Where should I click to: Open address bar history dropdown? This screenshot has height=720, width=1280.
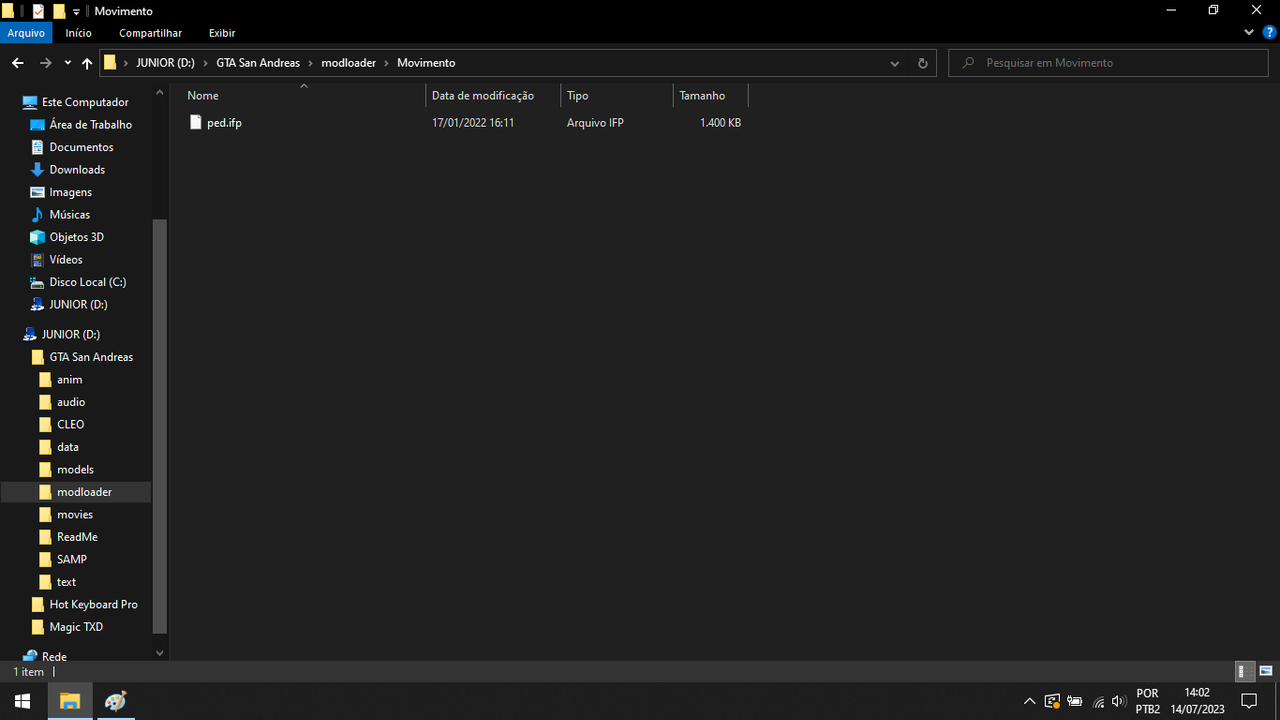[x=894, y=63]
